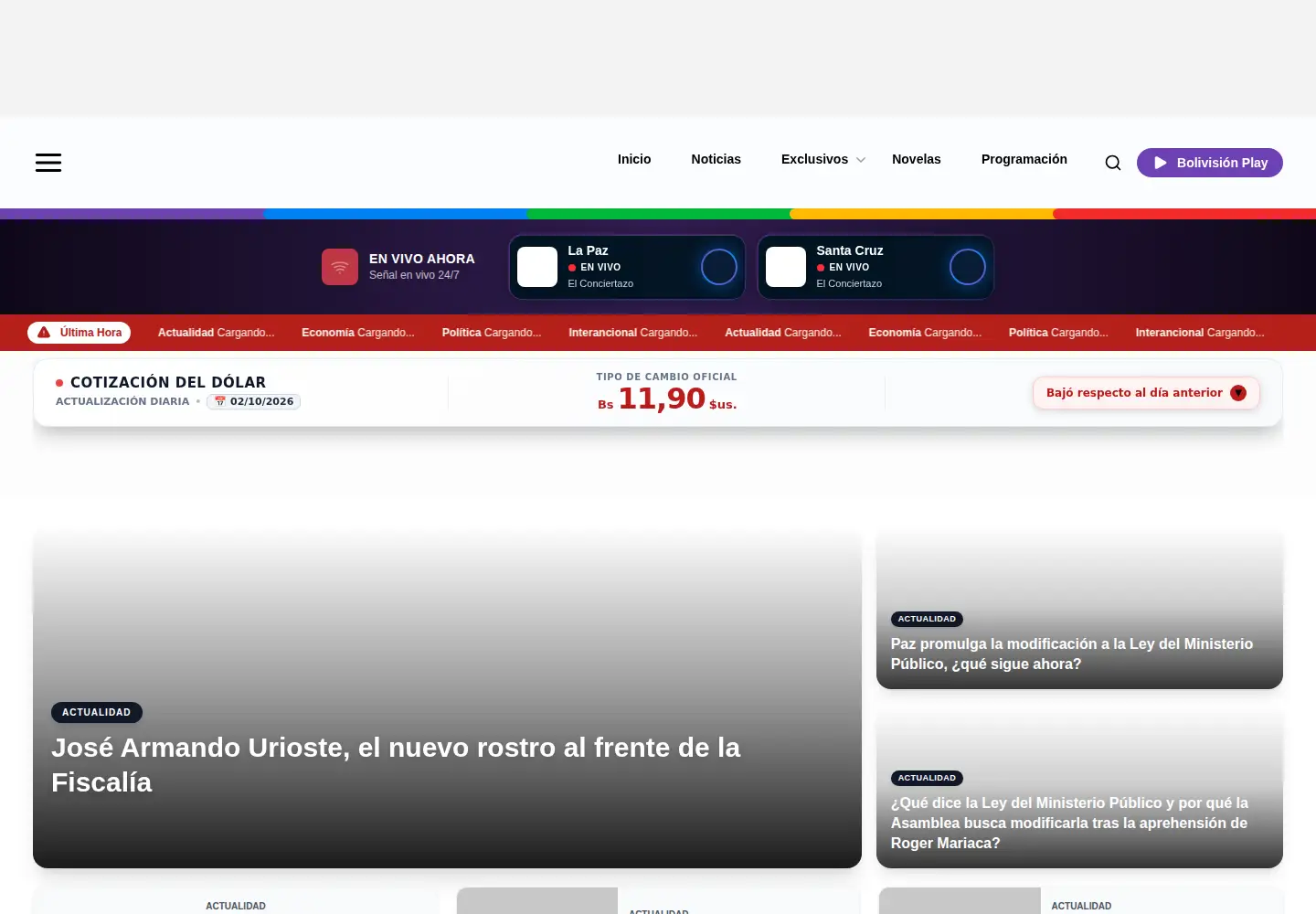Open the José Armando Urioste headline
Screen dimensions: 1316x914
click(396, 765)
